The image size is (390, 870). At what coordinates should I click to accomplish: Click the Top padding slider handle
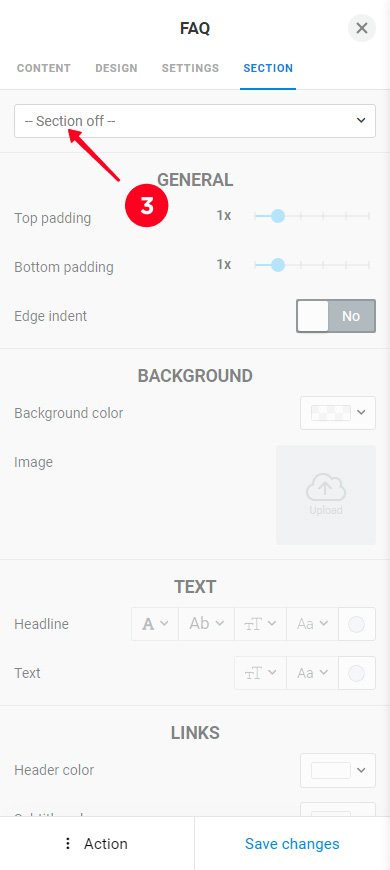coord(278,216)
